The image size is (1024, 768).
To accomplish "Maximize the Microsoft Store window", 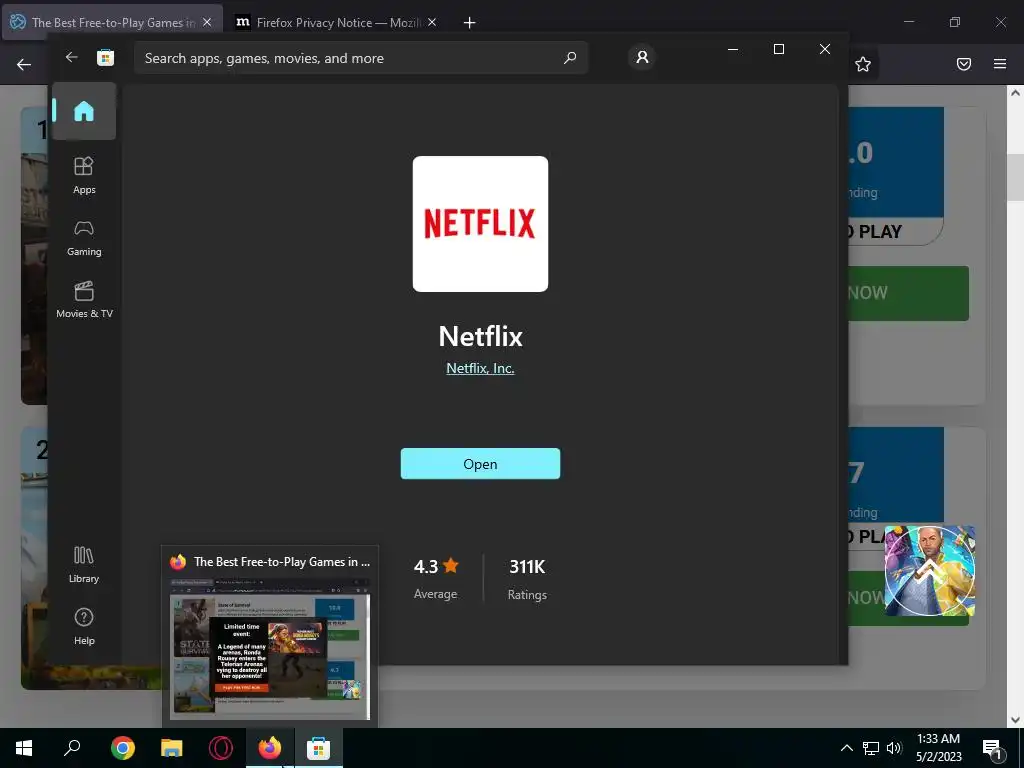I will click(778, 50).
